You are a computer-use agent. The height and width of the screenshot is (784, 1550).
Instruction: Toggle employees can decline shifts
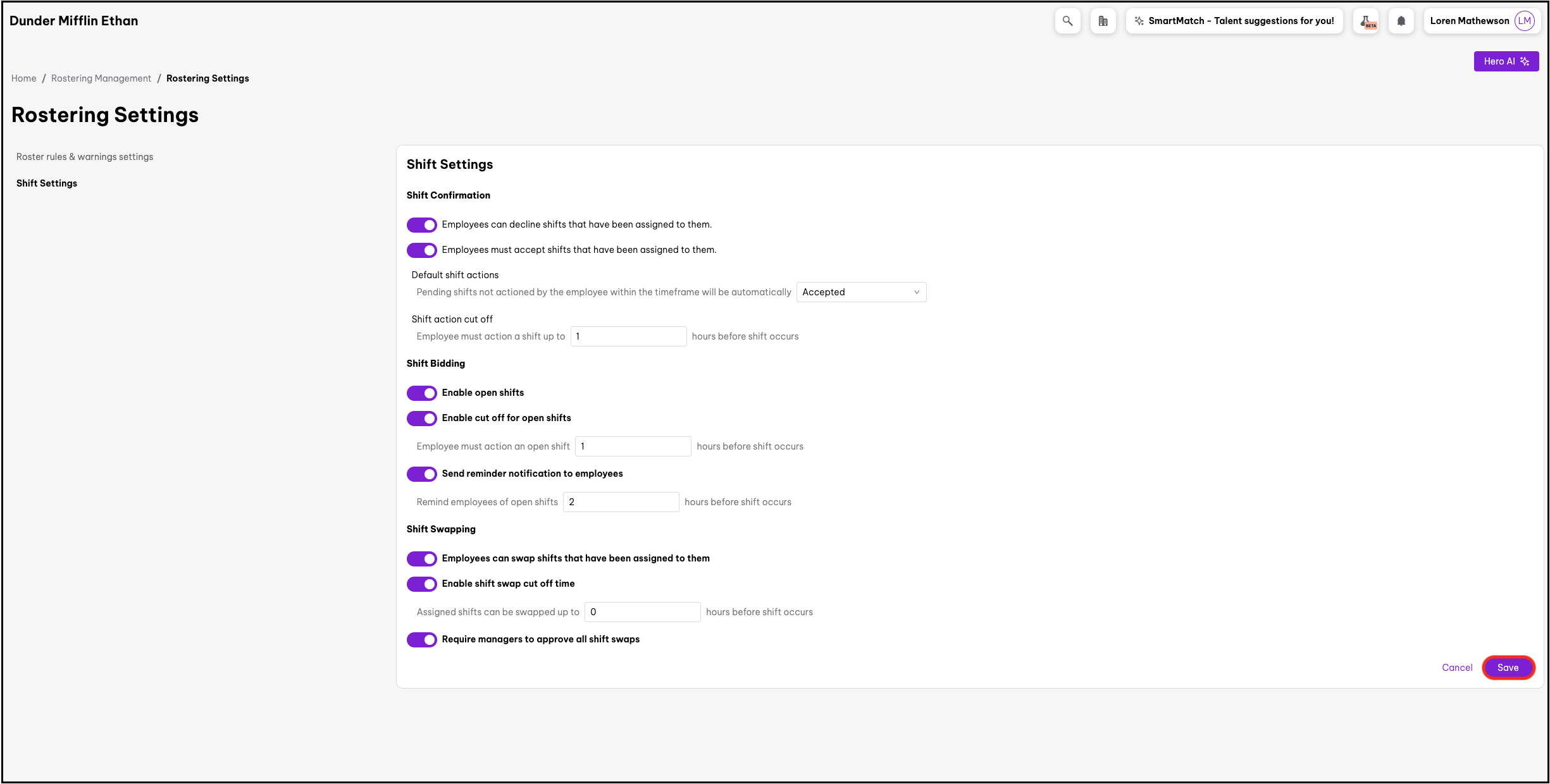click(x=421, y=225)
